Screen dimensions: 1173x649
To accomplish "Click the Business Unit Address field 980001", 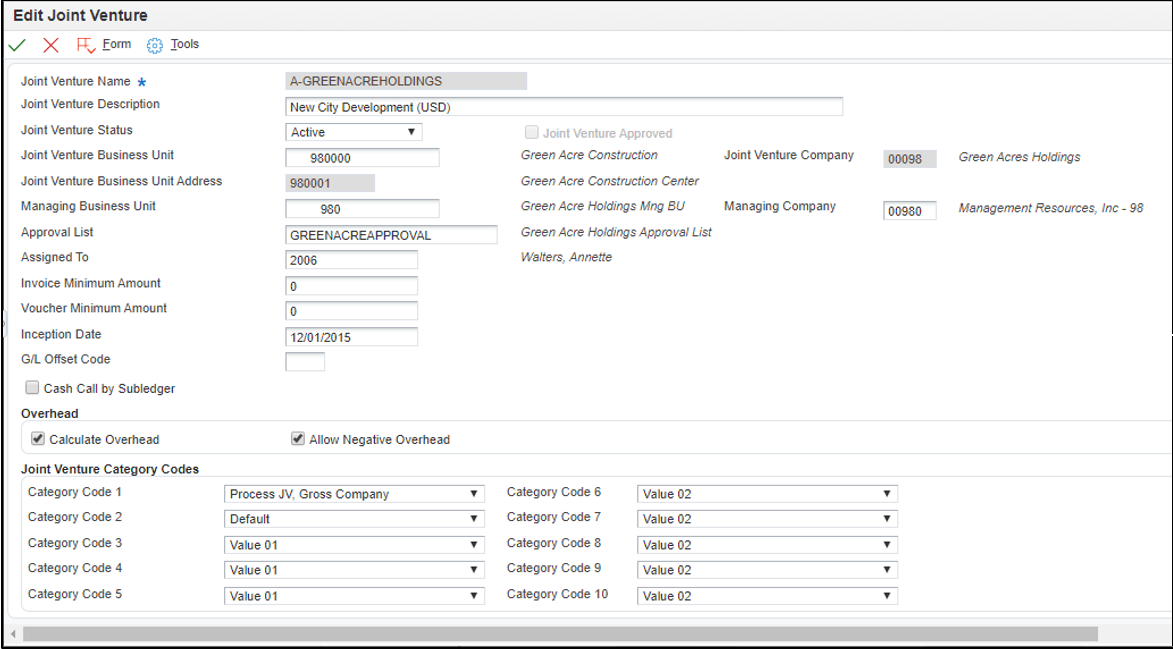I will coord(330,183).
